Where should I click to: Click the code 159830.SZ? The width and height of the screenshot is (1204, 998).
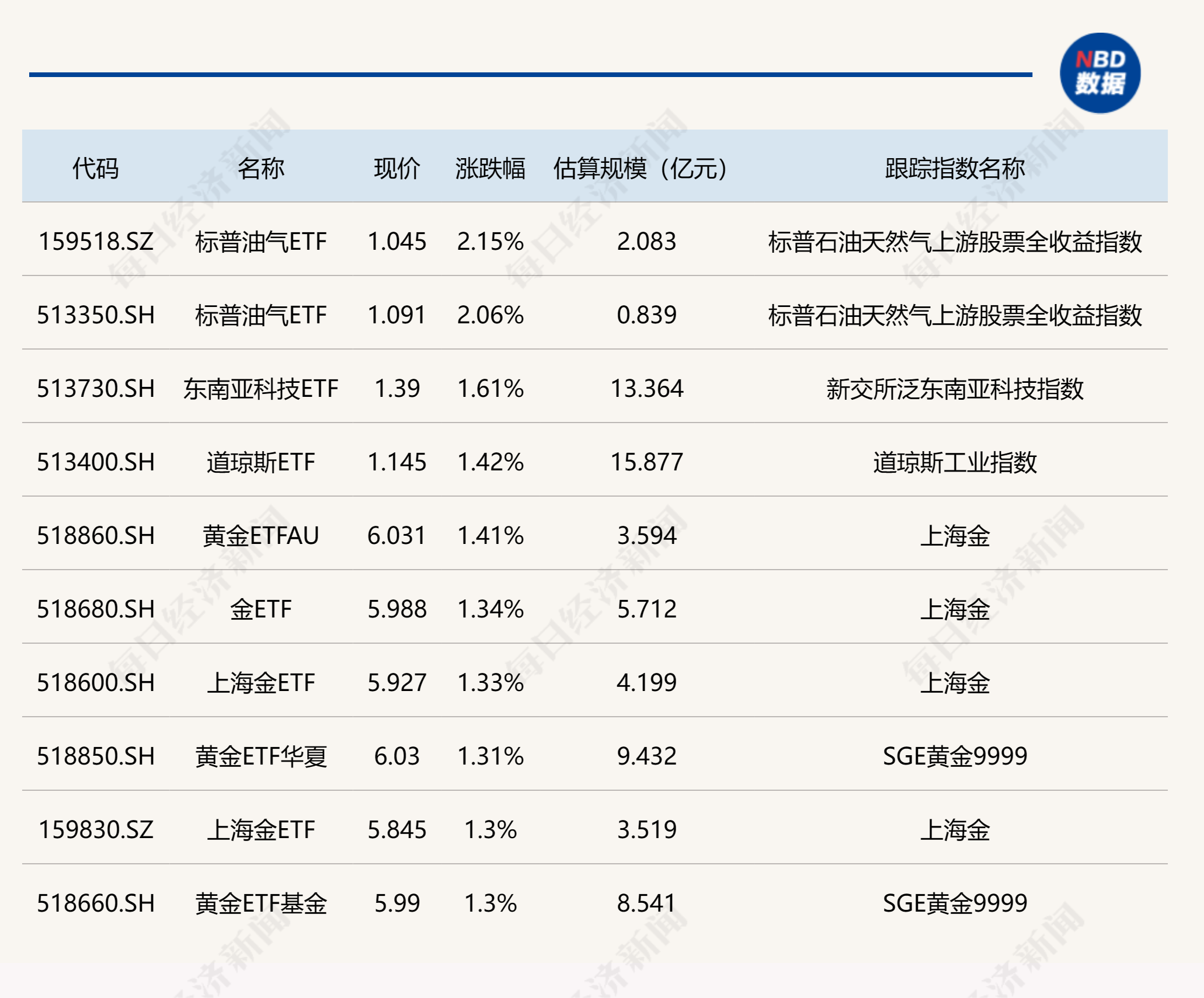(x=96, y=830)
